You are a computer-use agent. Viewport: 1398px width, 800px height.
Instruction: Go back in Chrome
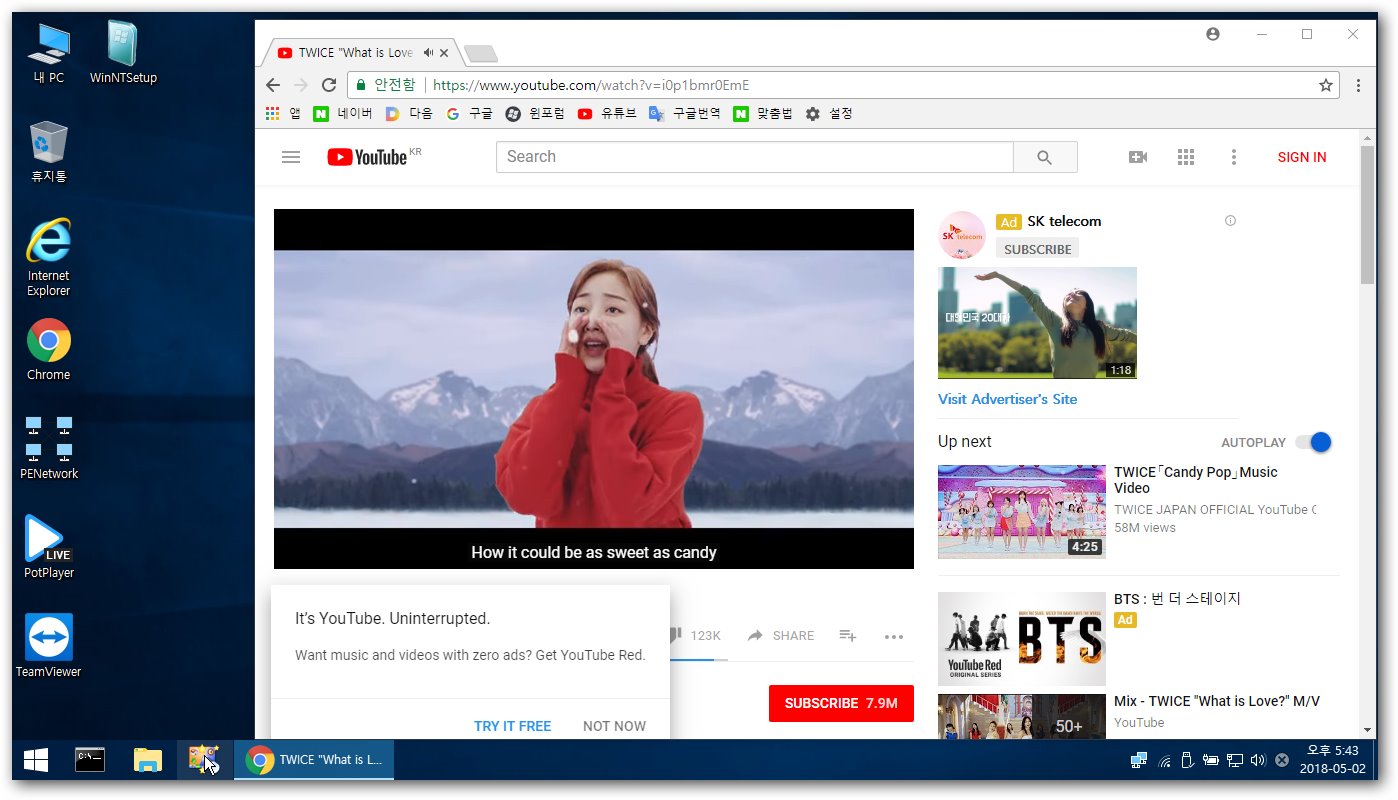[273, 85]
